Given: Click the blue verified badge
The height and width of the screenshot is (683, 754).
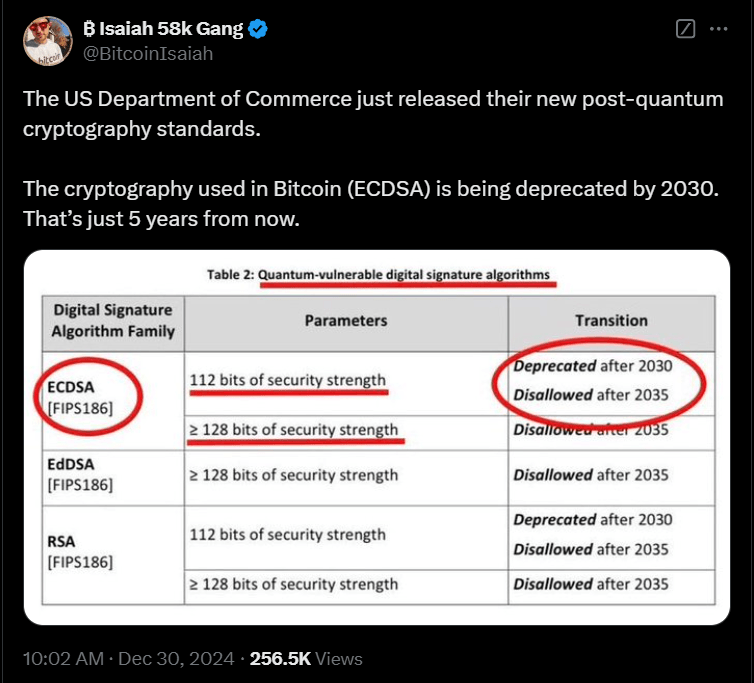Looking at the screenshot, I should click(258, 29).
